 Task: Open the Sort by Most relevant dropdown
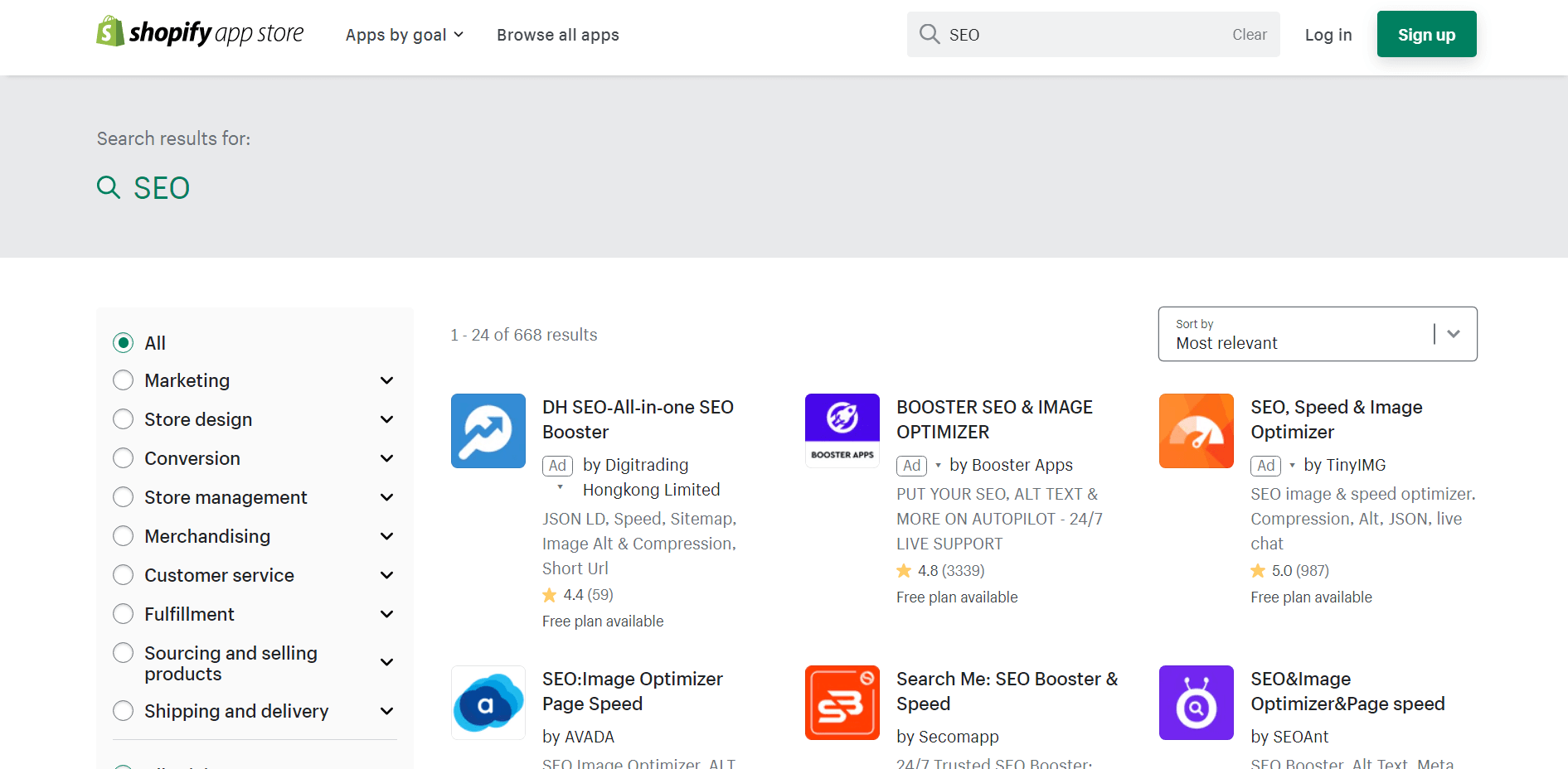coord(1318,334)
